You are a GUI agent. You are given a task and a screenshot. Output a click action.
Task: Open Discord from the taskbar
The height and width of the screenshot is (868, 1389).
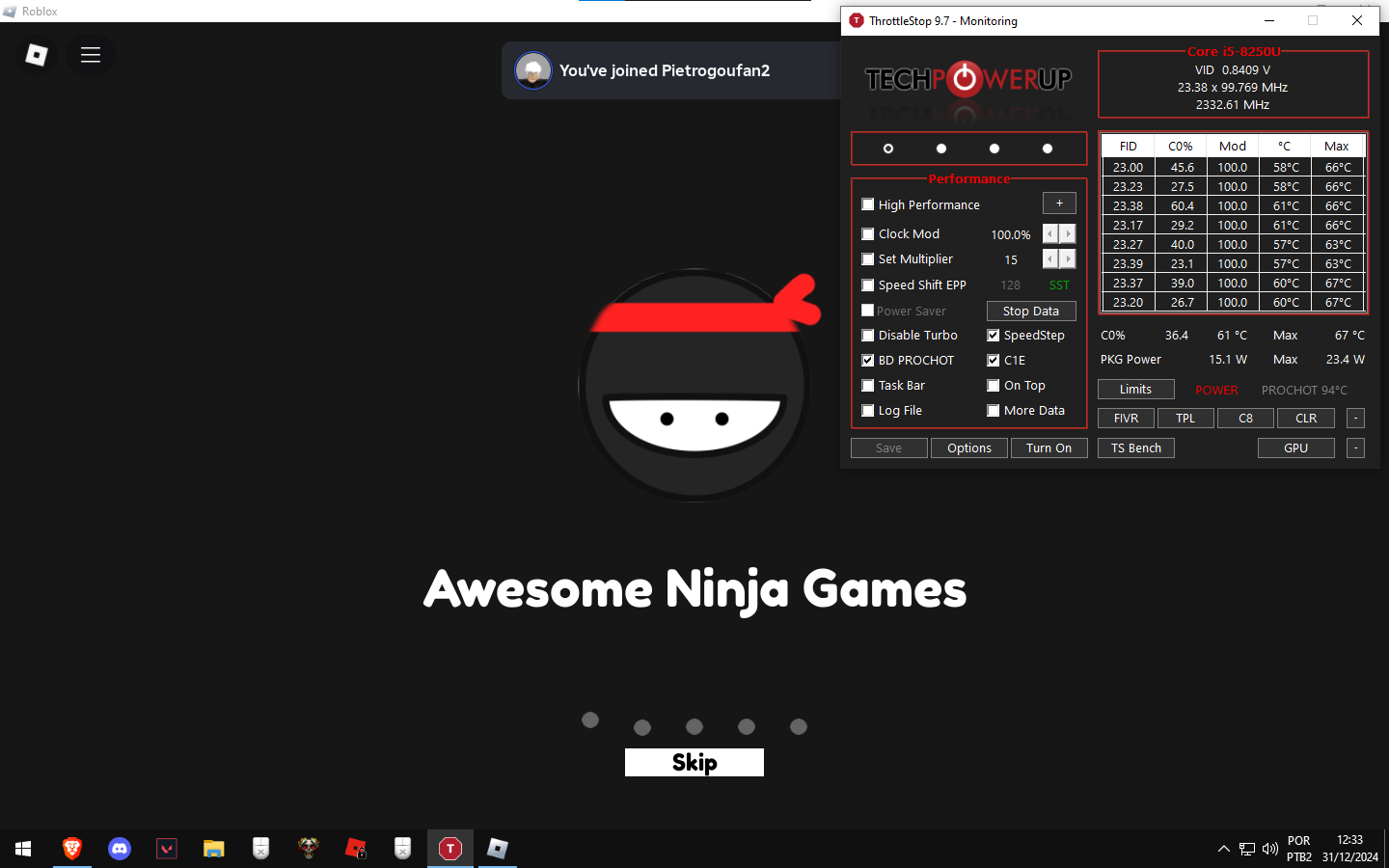pyautogui.click(x=120, y=849)
